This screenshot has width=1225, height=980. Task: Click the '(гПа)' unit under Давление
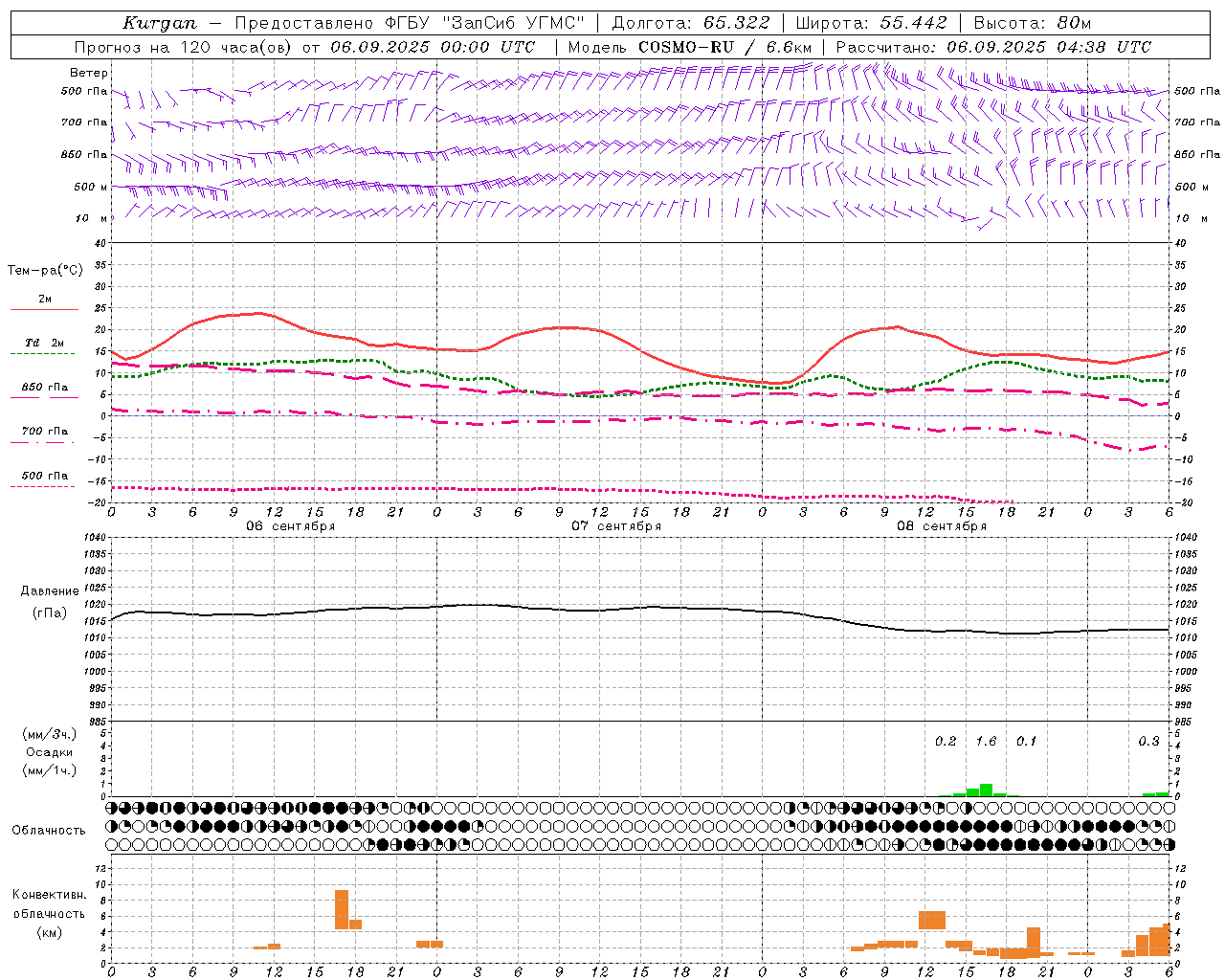50,613
